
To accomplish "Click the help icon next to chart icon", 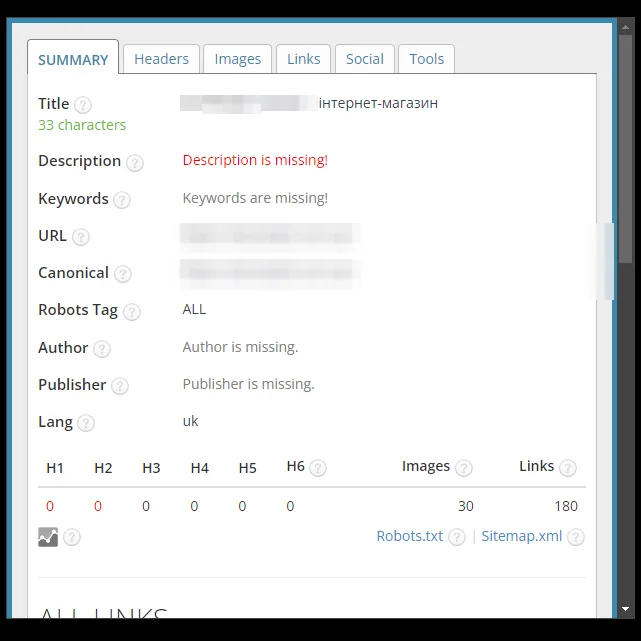I will [72, 537].
